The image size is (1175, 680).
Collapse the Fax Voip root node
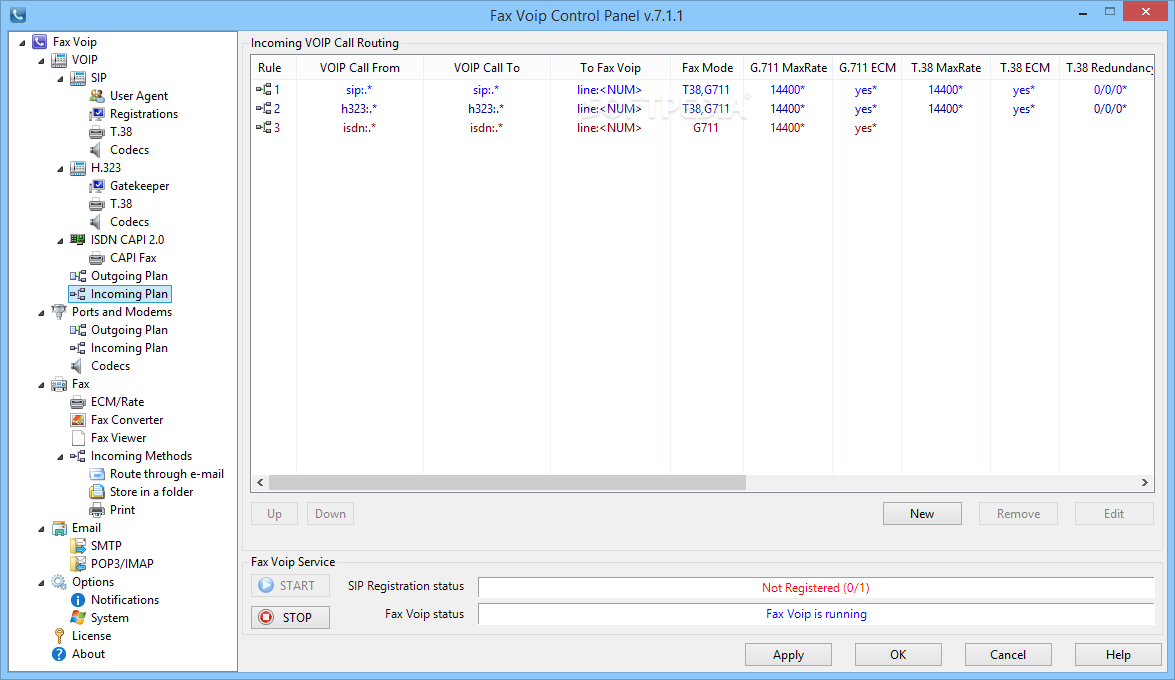[x=22, y=43]
